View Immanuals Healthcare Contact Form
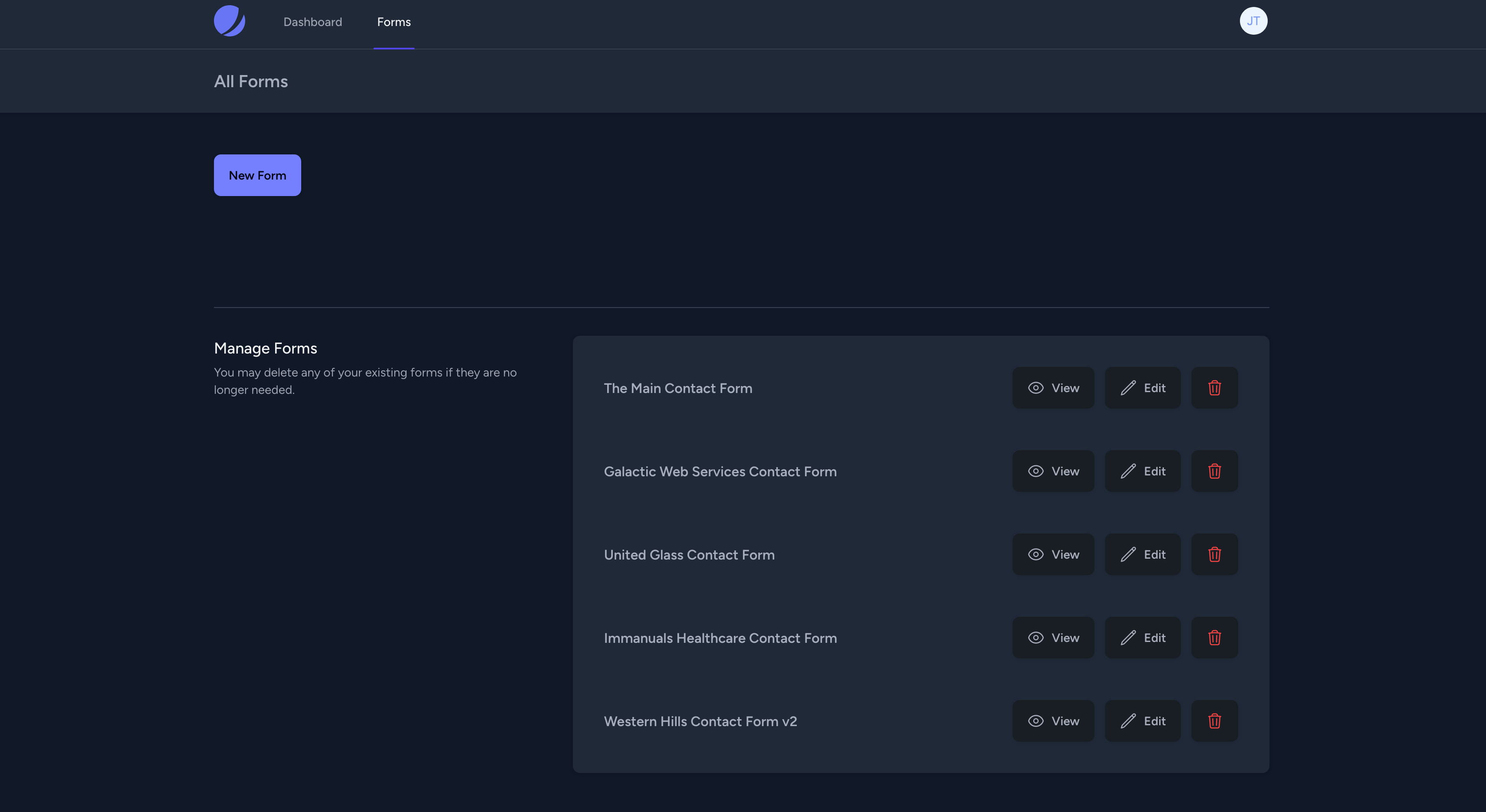1486x812 pixels. coord(1053,638)
